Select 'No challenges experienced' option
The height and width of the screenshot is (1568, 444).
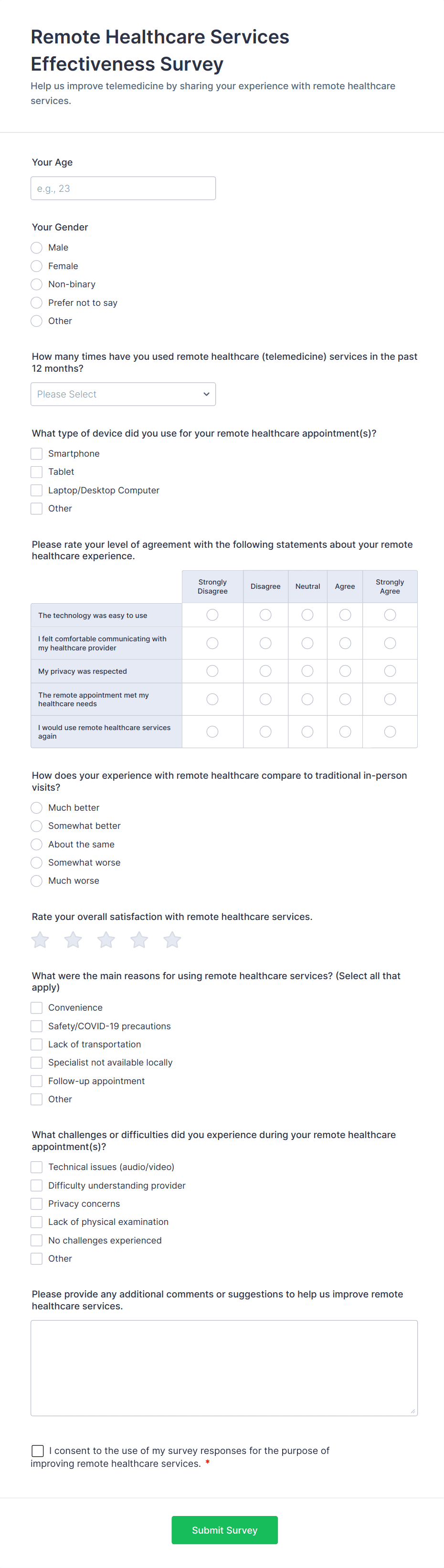pyautogui.click(x=36, y=1240)
